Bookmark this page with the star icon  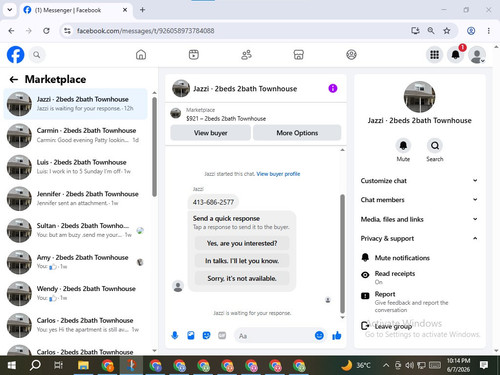pyautogui.click(x=447, y=31)
